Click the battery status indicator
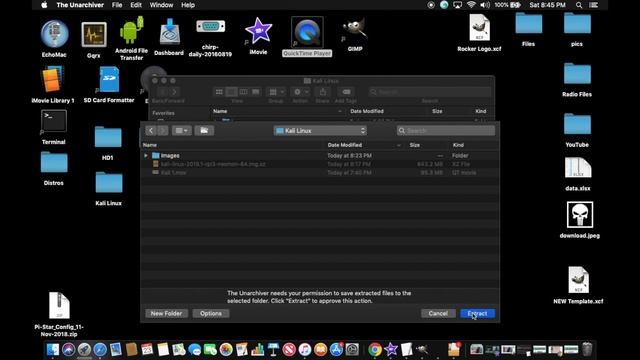This screenshot has width=640, height=360. coord(507,5)
